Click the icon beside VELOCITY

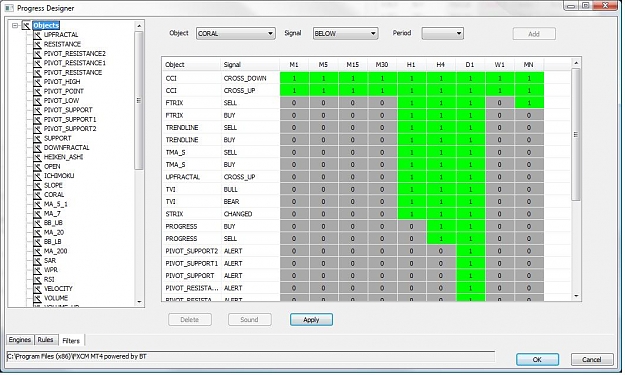(x=37, y=289)
